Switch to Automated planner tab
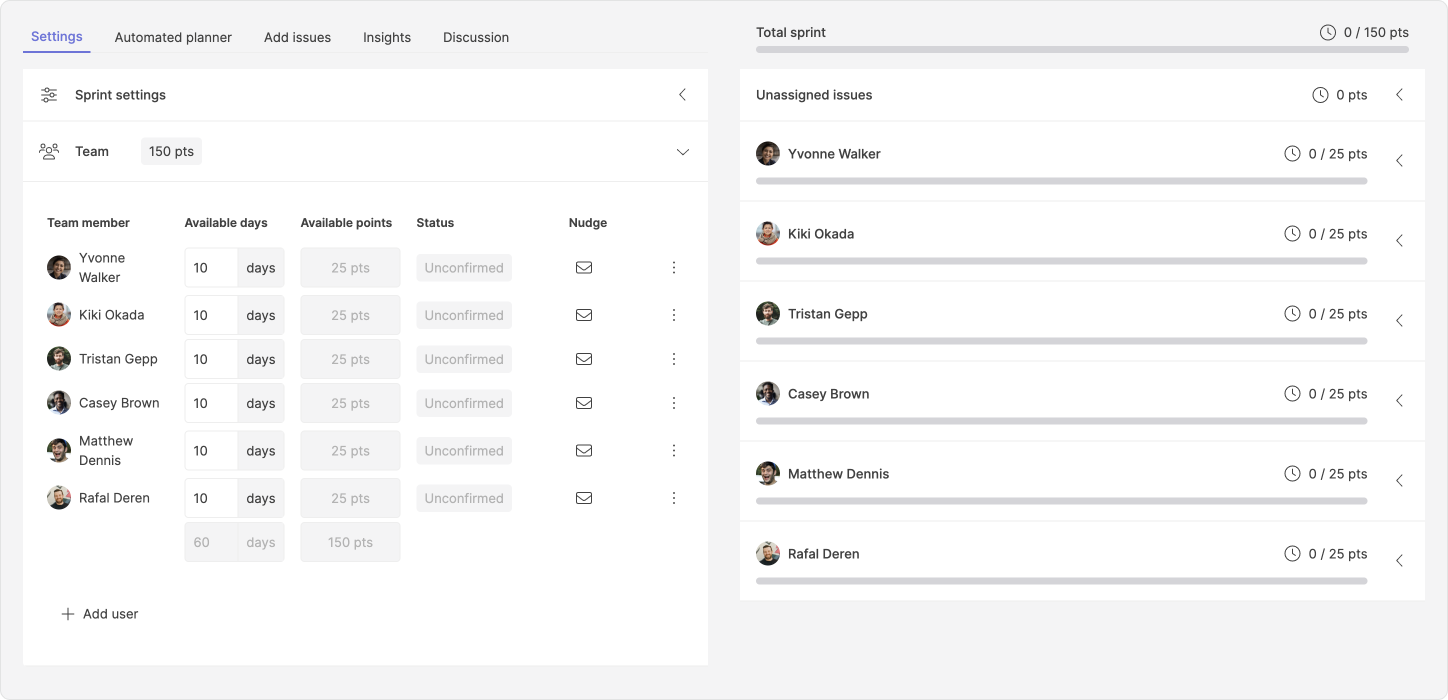This screenshot has height=700, width=1448. tap(173, 37)
